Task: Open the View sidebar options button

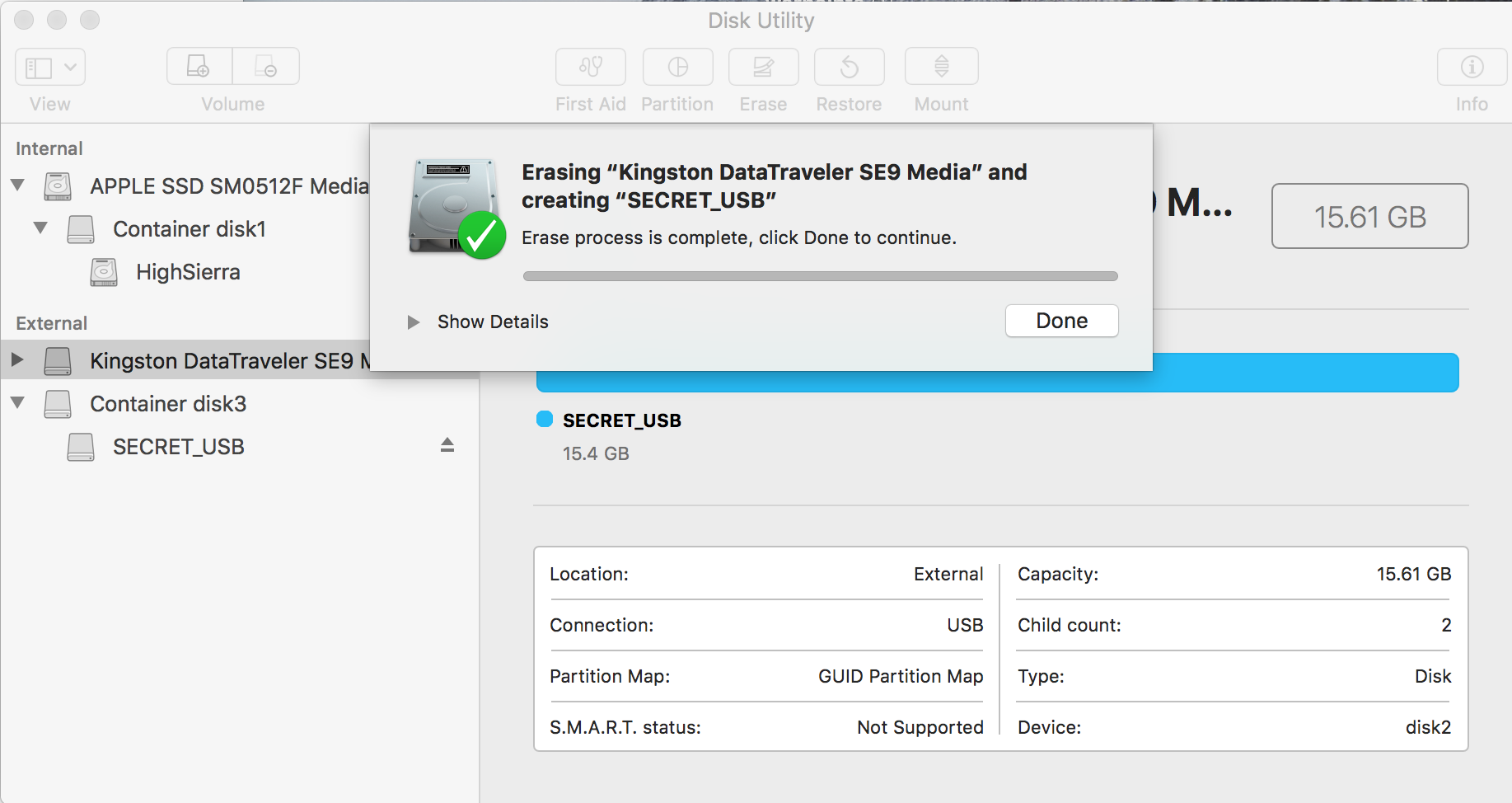Action: [x=50, y=67]
